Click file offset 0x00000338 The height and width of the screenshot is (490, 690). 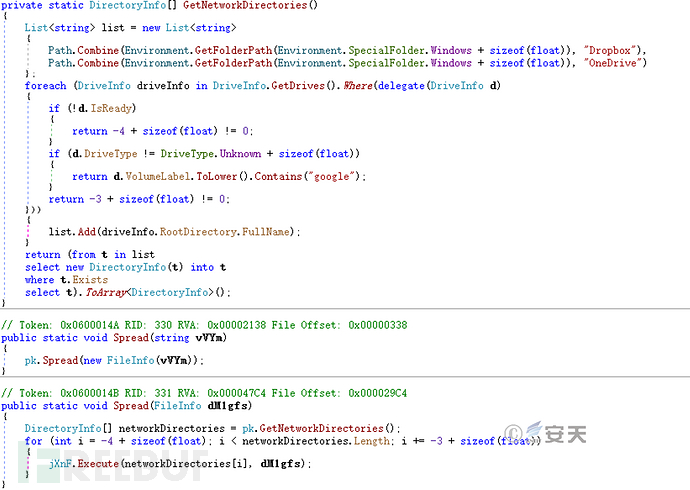pos(378,325)
